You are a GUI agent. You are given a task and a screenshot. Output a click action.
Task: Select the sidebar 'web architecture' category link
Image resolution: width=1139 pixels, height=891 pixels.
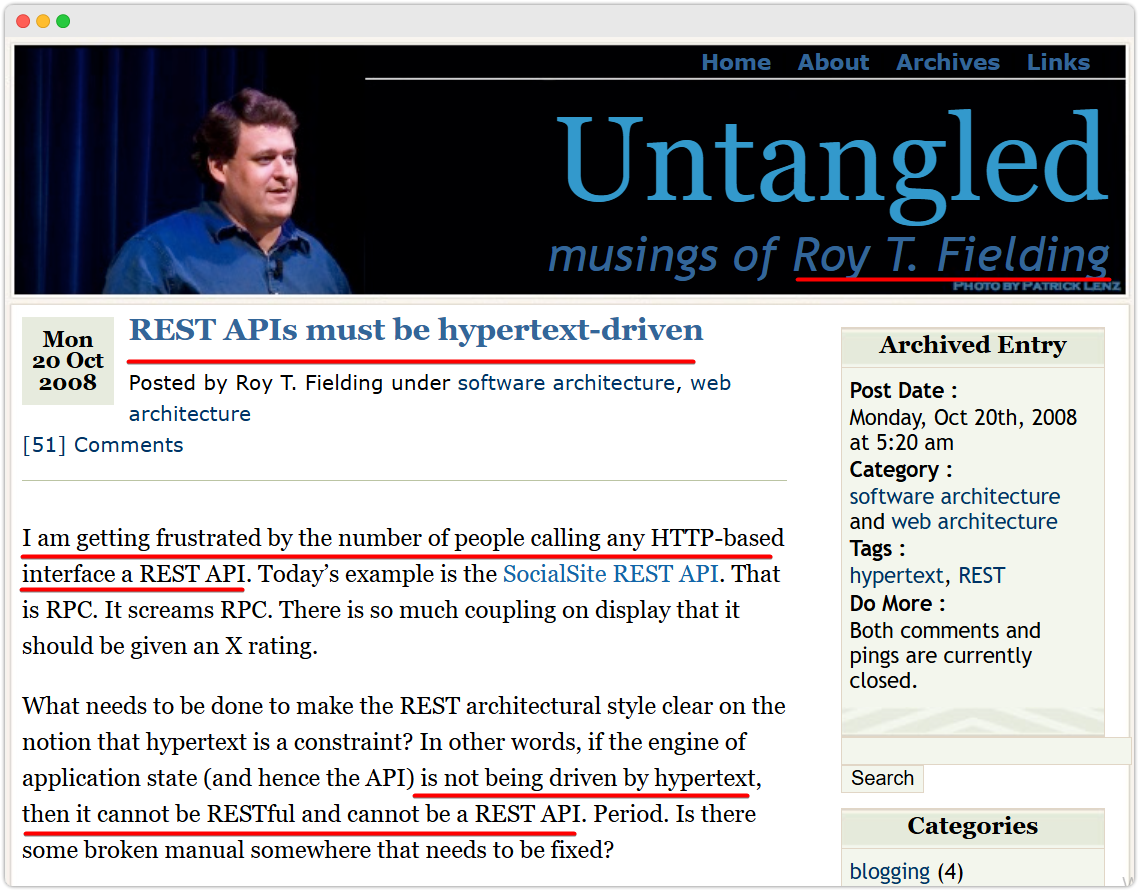coord(974,521)
